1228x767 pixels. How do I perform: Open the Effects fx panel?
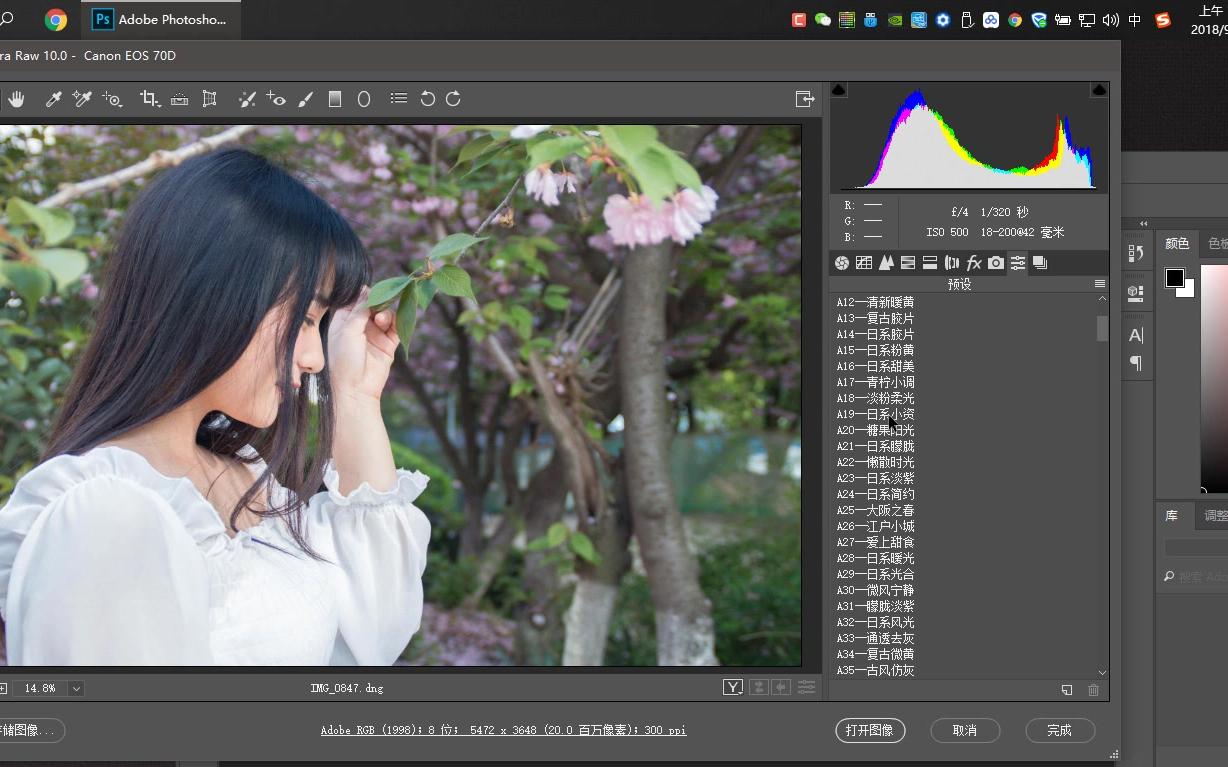[x=974, y=262]
